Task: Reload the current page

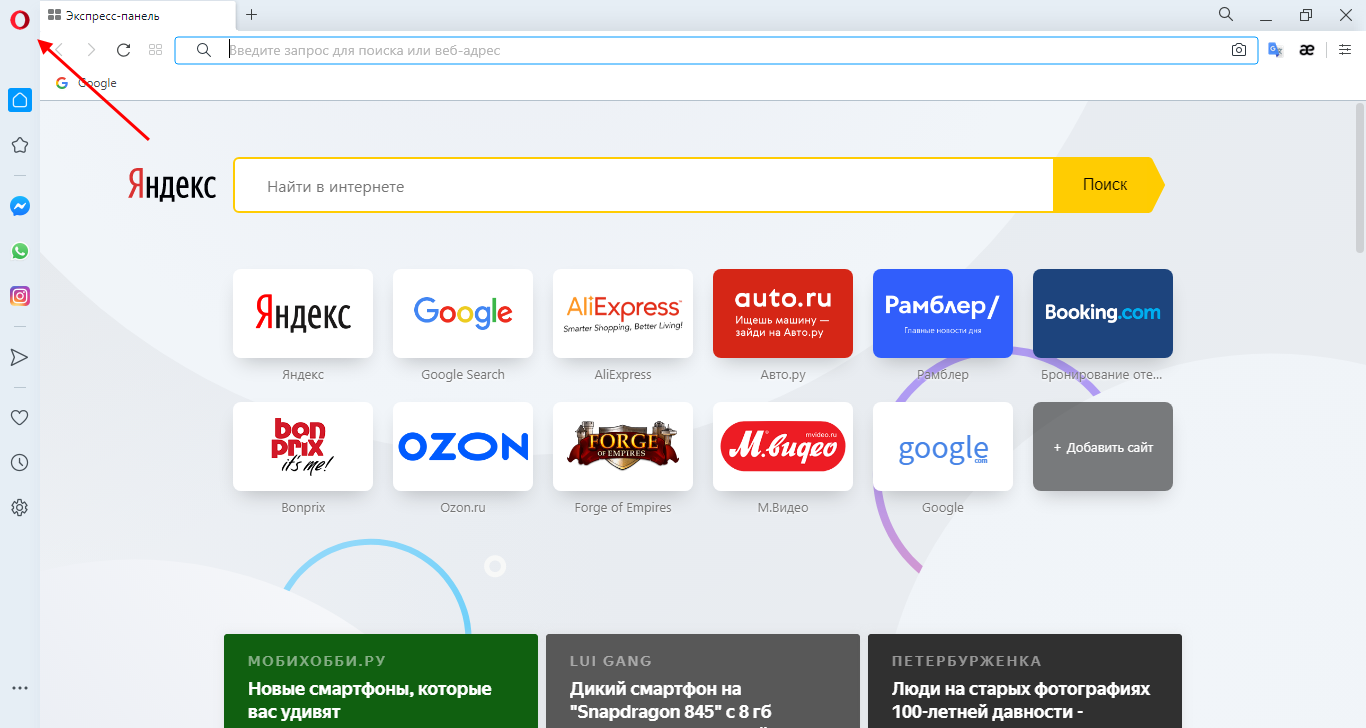Action: click(124, 50)
